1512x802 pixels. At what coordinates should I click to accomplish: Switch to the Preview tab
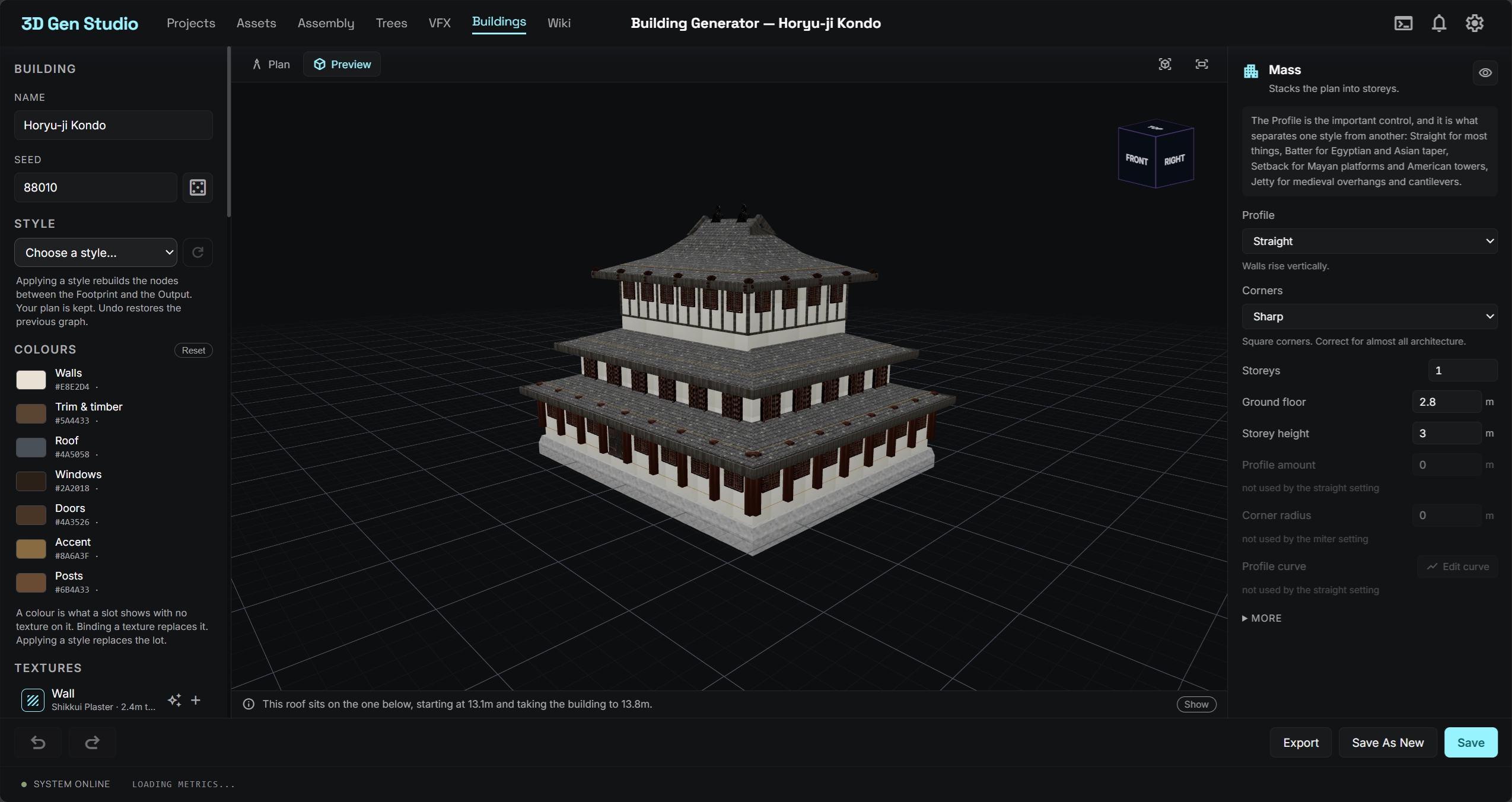coord(342,64)
